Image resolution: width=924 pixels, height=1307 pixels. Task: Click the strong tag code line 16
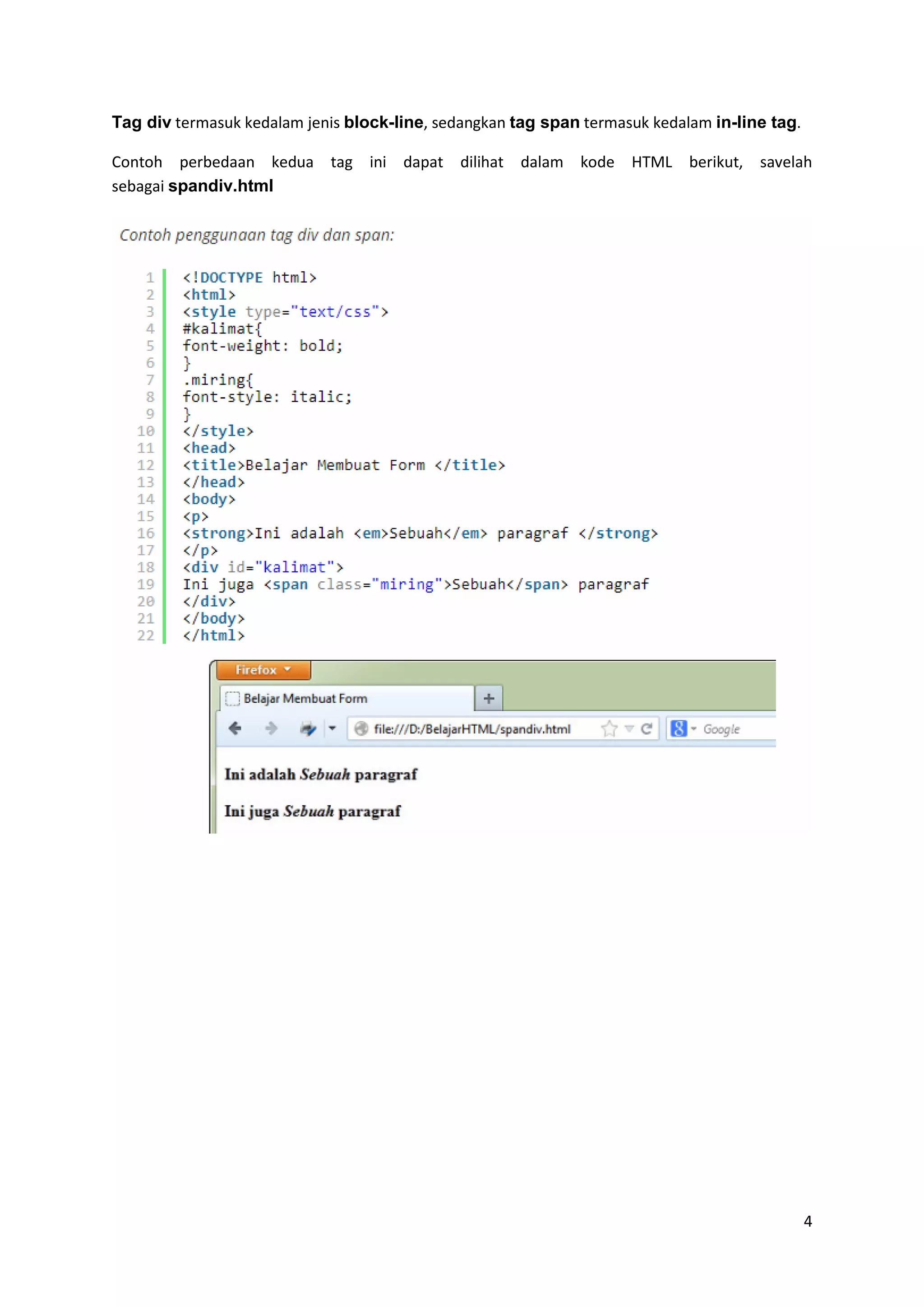tap(420, 534)
